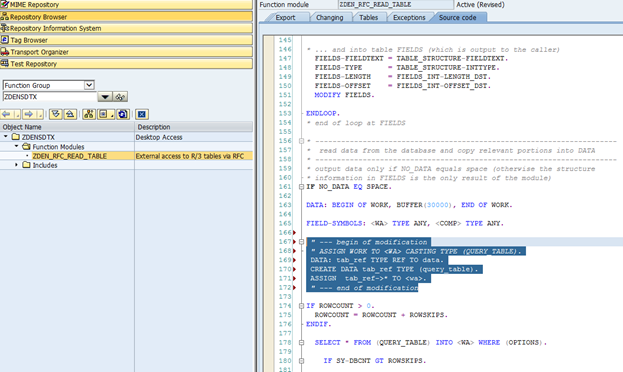This screenshot has width=623, height=372.
Task: Click the Function module name field
Action: tap(395, 5)
